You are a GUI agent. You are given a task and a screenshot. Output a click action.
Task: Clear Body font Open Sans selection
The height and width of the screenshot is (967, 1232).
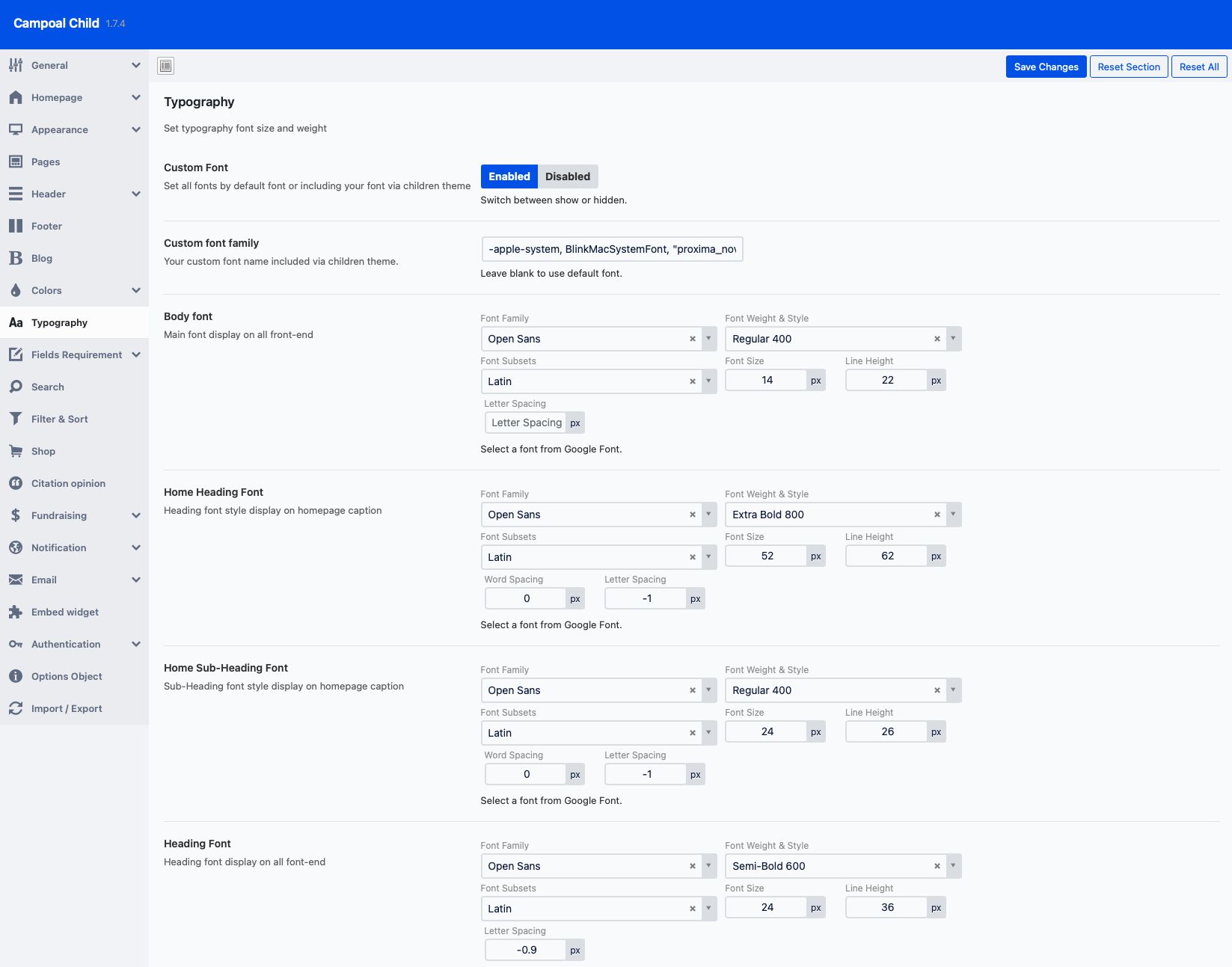[x=693, y=339]
